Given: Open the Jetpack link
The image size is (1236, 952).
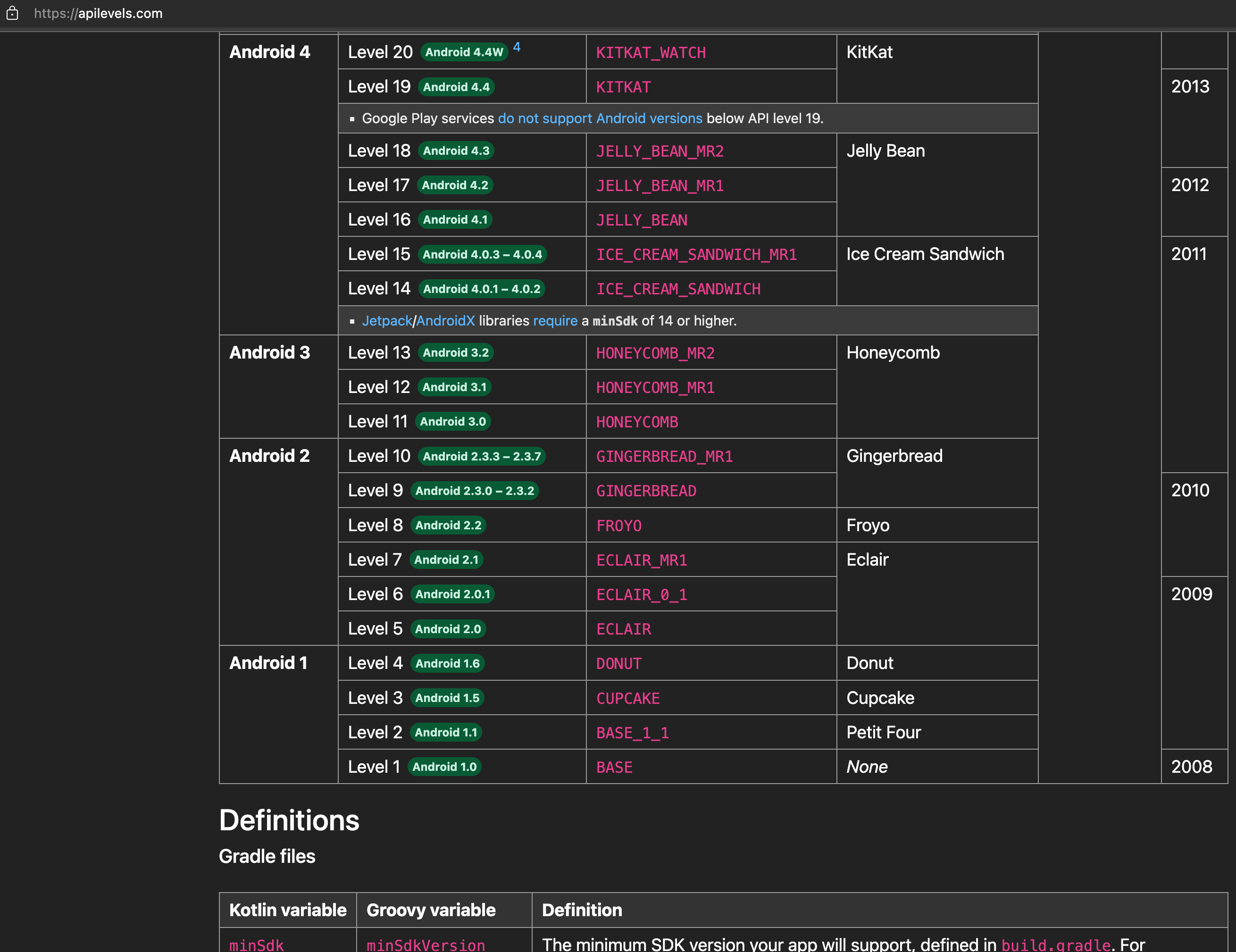Looking at the screenshot, I should coord(387,321).
